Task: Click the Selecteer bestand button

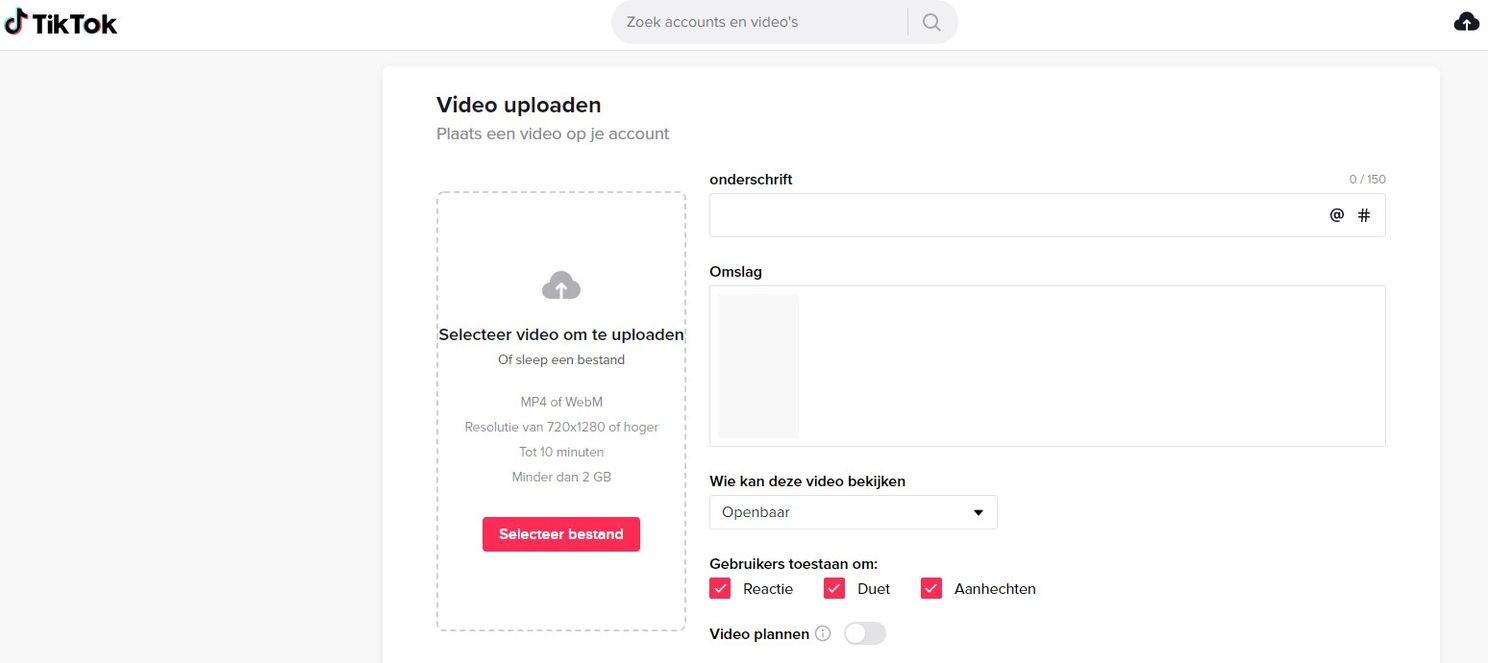Action: click(x=561, y=534)
